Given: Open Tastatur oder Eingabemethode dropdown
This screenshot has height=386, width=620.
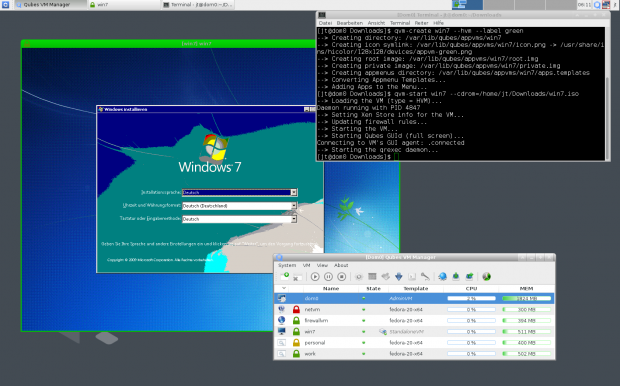Looking at the screenshot, I should 293,219.
